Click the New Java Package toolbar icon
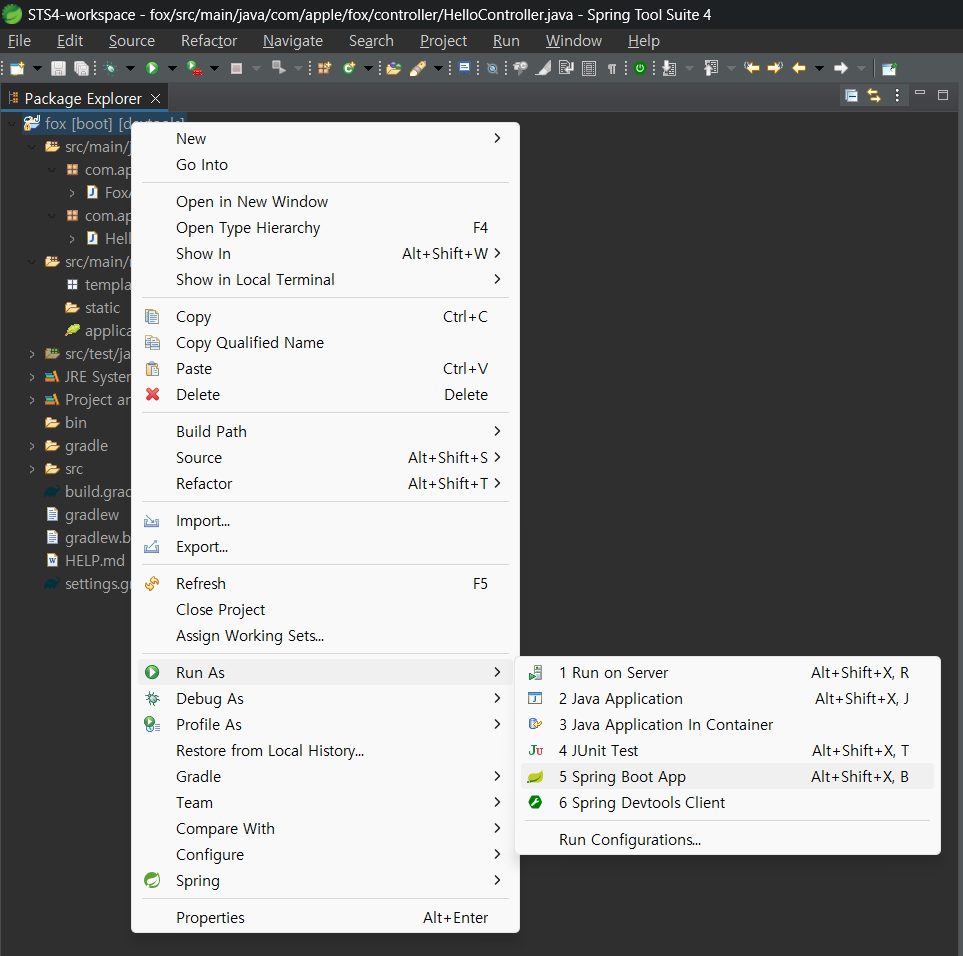Image resolution: width=963 pixels, height=956 pixels. click(324, 68)
